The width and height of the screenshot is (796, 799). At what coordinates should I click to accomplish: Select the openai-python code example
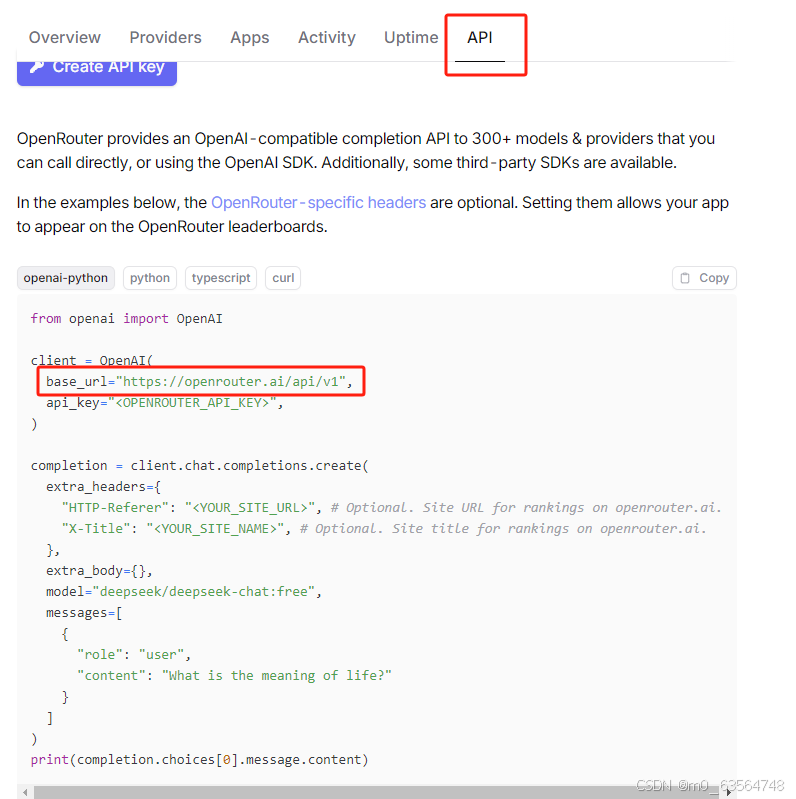tap(66, 278)
